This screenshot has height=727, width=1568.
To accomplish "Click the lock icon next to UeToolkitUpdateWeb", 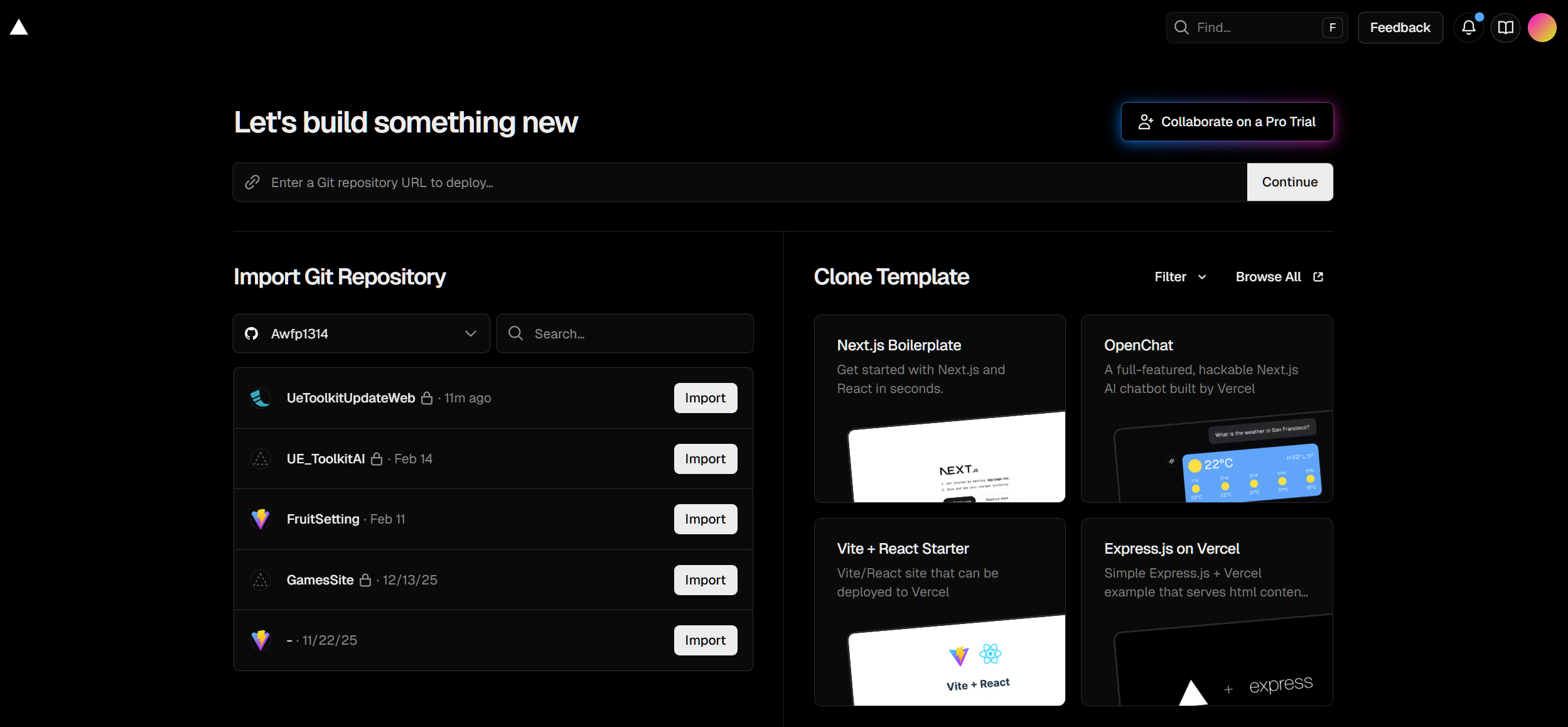I will click(427, 398).
